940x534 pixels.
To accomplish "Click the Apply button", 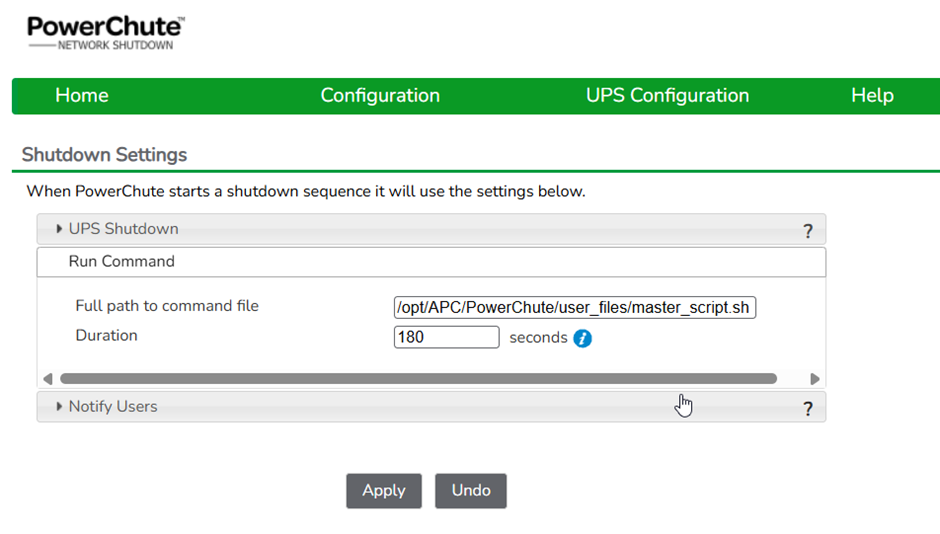I will (x=384, y=491).
